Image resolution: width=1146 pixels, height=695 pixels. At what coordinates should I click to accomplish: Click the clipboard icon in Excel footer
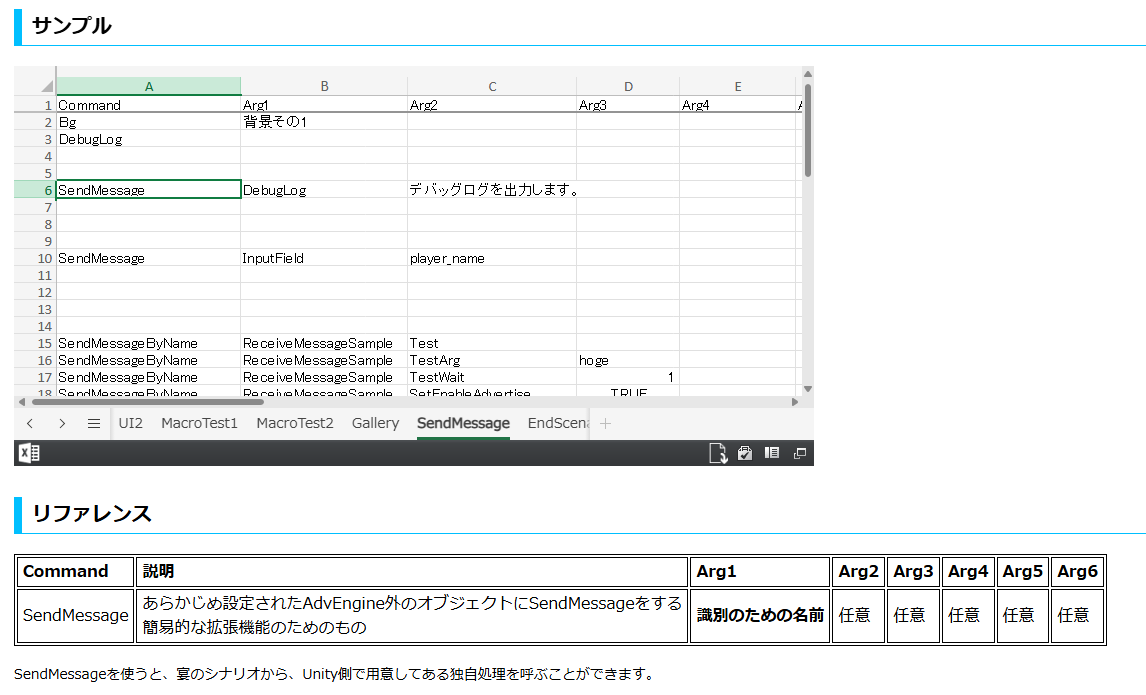pos(745,453)
